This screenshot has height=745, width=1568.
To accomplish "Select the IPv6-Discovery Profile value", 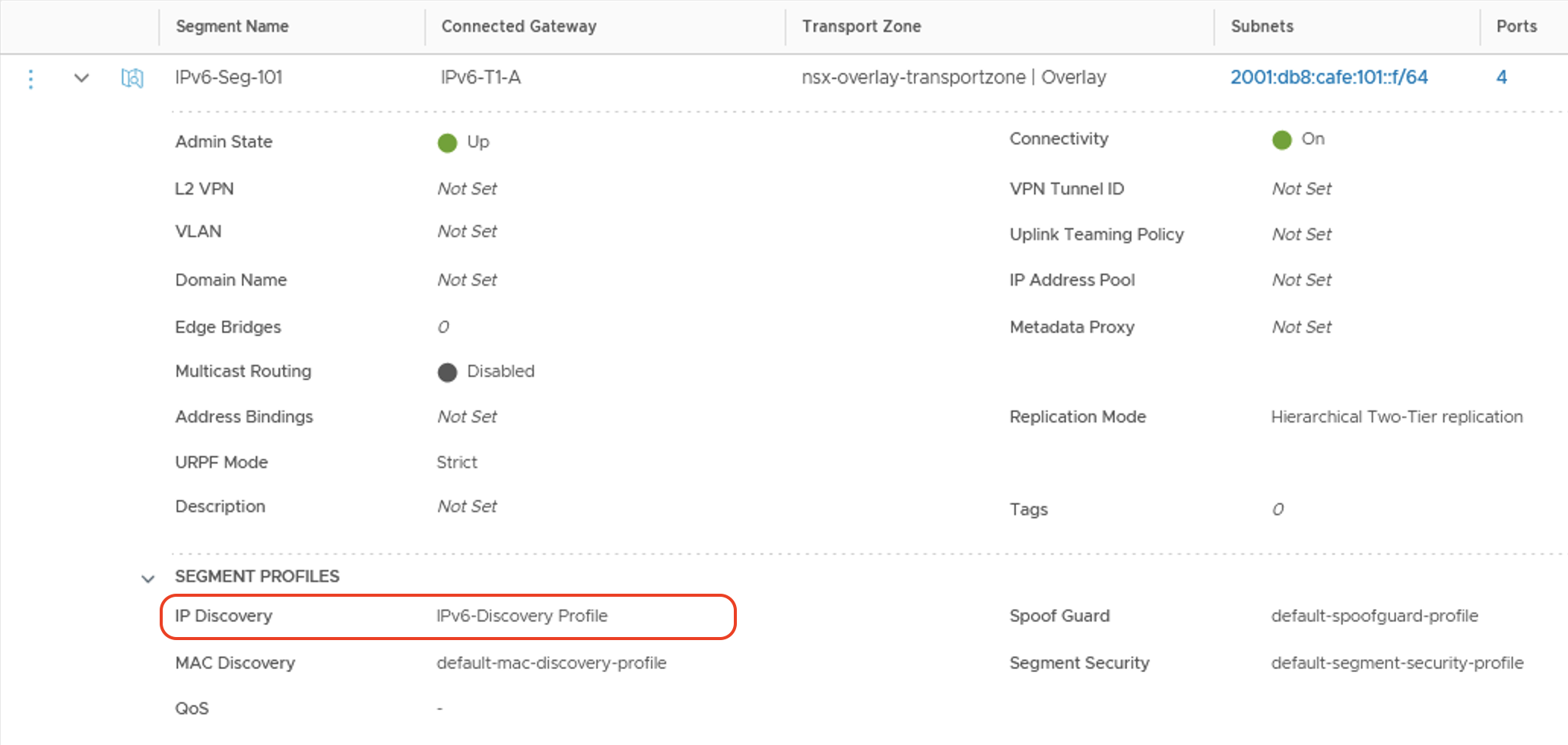I will pos(522,616).
